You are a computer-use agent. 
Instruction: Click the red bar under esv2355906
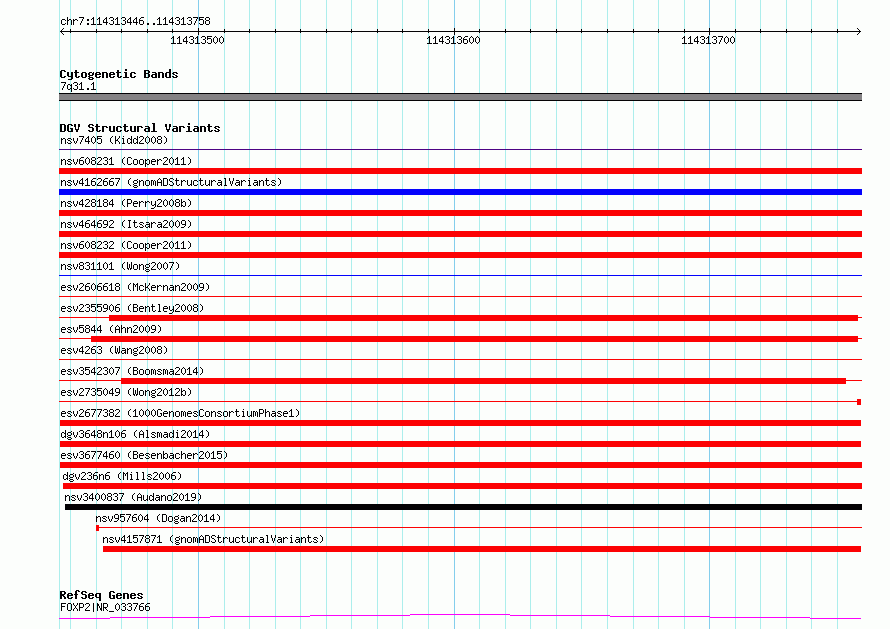tap(484, 318)
